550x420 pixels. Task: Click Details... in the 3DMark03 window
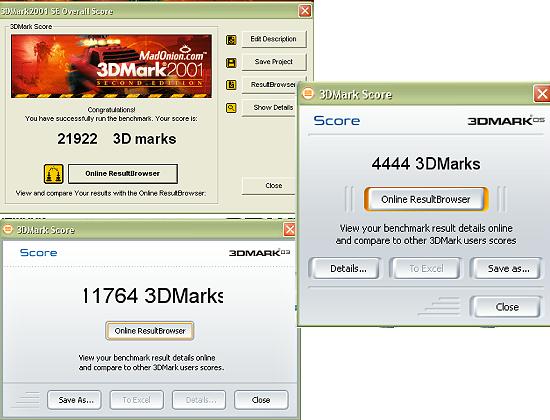pyautogui.click(x=199, y=400)
